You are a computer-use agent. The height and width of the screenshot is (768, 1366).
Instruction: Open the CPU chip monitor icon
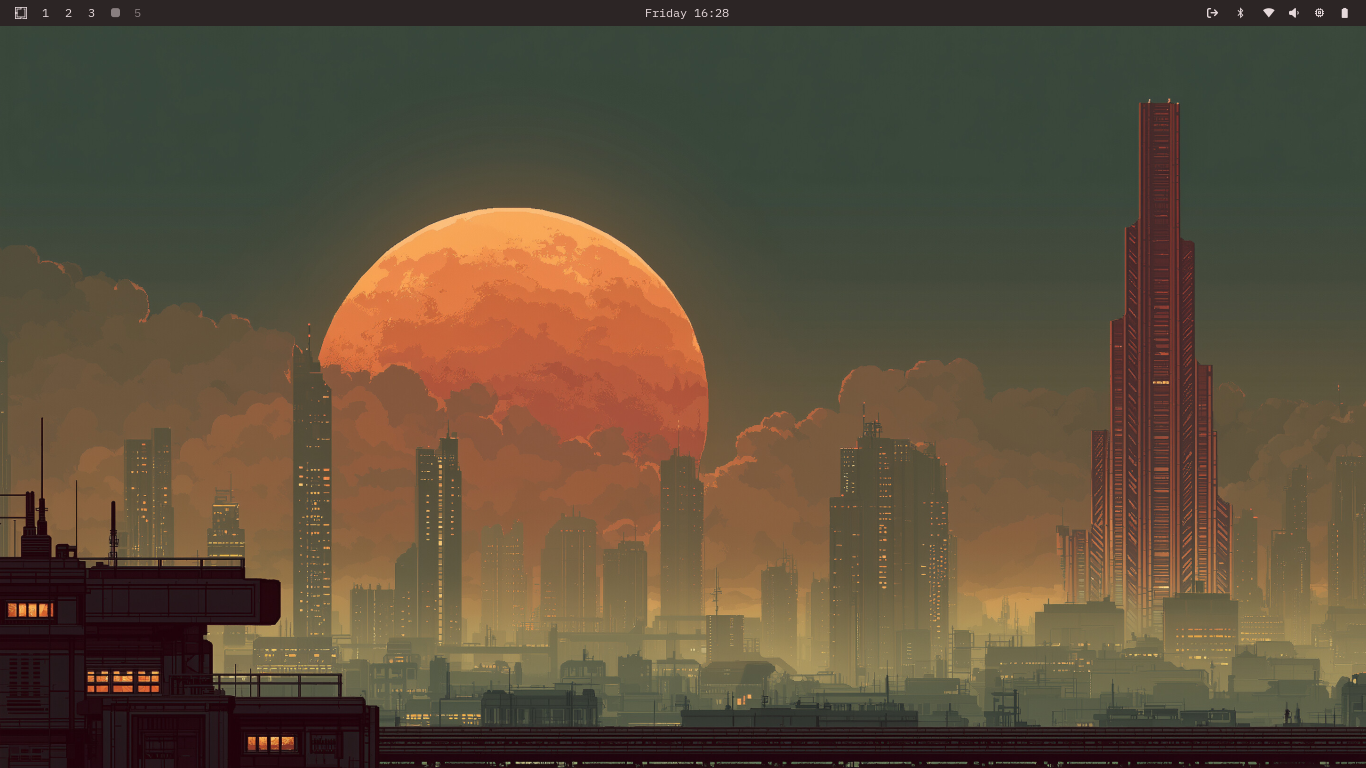1319,13
